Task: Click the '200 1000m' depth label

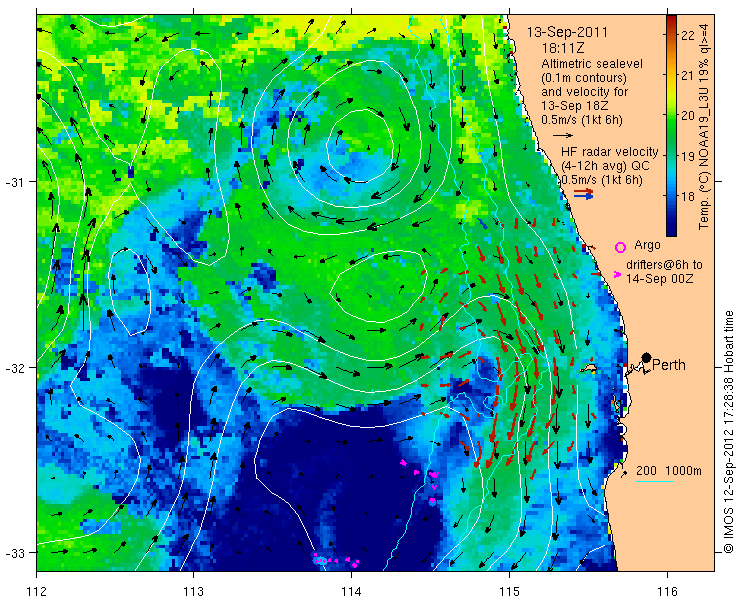Action: (x=669, y=471)
